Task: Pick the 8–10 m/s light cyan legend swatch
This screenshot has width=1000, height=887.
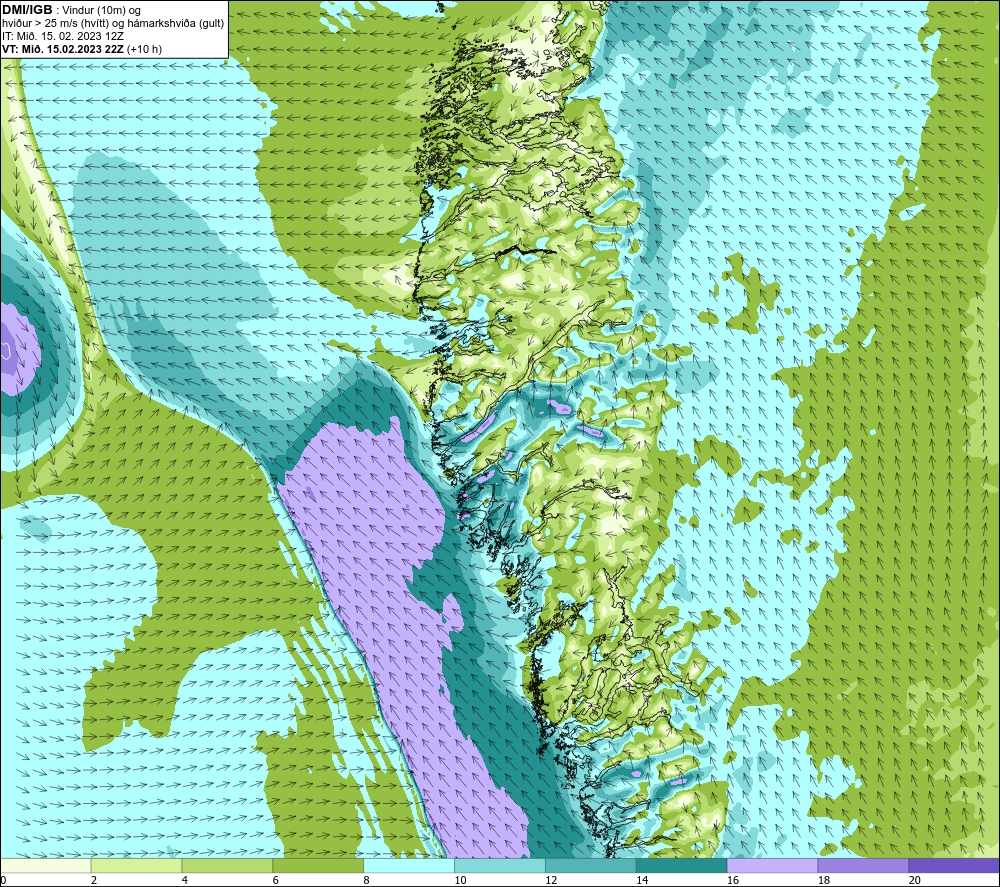Action: click(409, 865)
